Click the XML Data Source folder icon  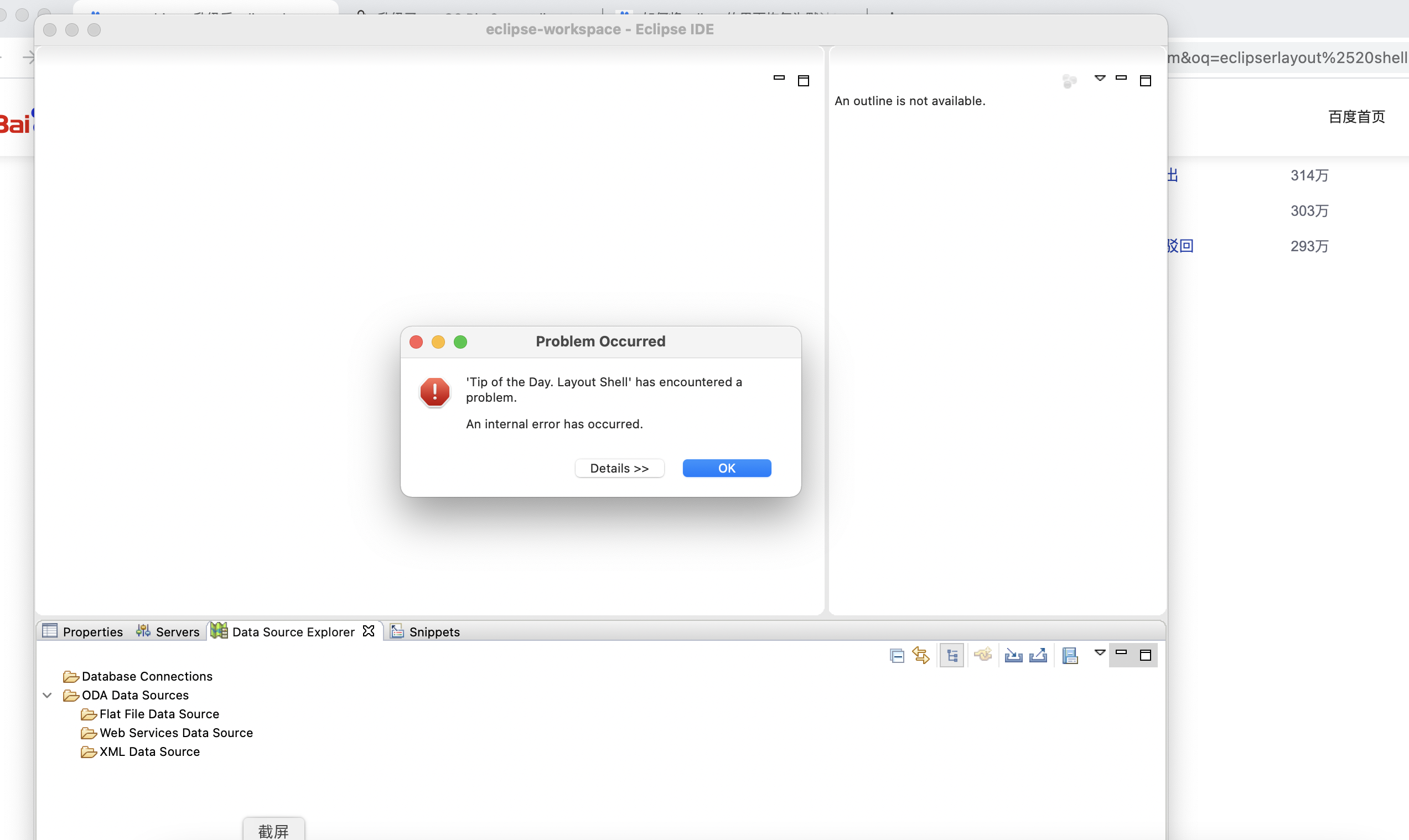point(89,751)
